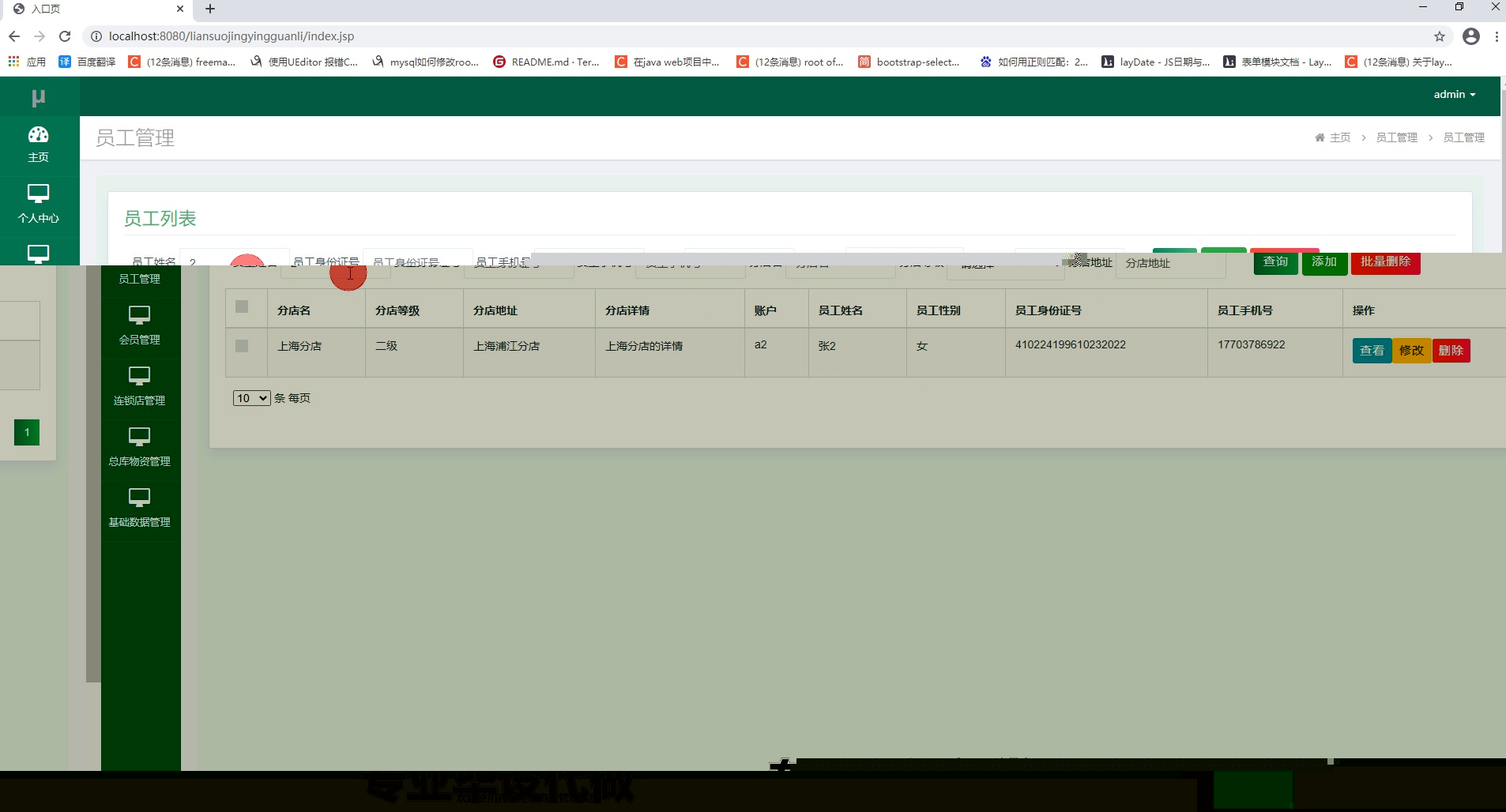Select 总库物资管理 sidebar icon
The height and width of the screenshot is (812, 1506).
pos(139,445)
